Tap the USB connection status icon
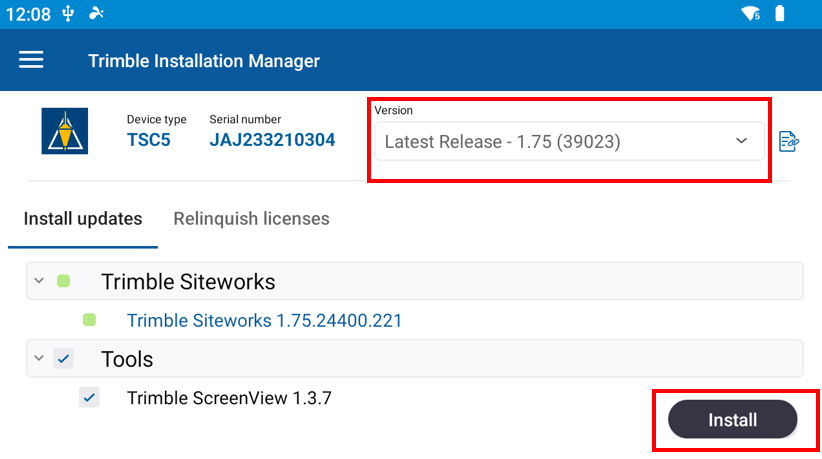The image size is (822, 459). pyautogui.click(x=68, y=14)
